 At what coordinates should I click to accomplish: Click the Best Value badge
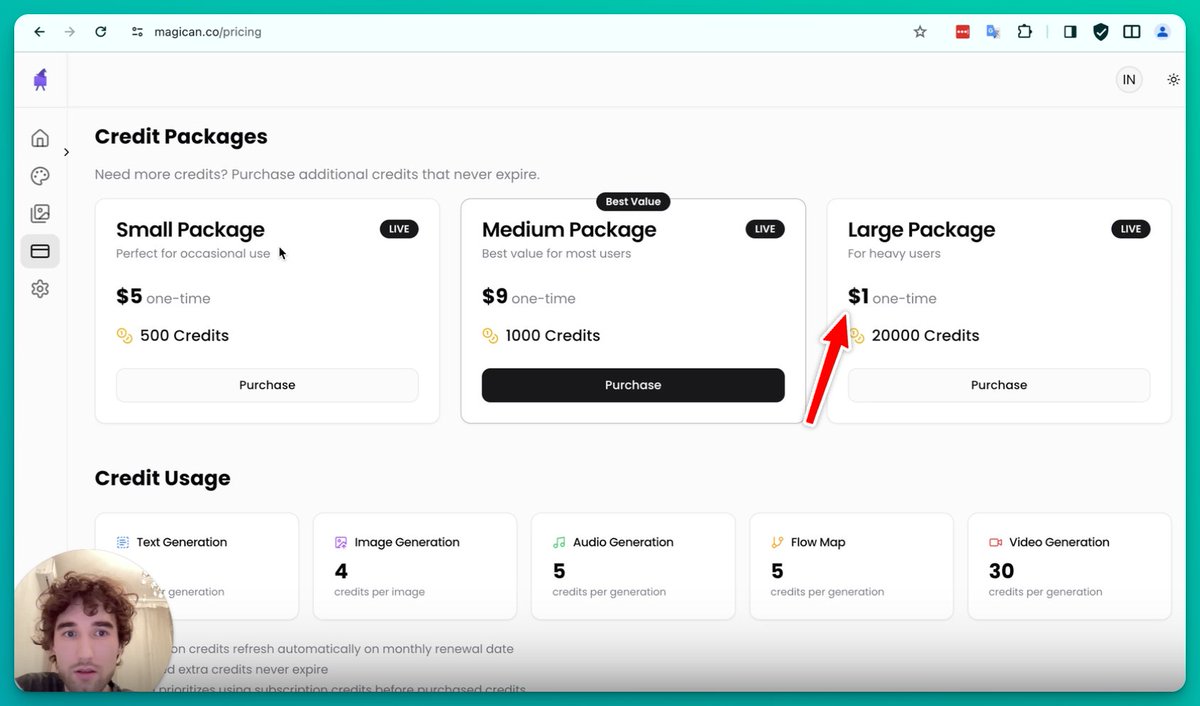click(633, 201)
